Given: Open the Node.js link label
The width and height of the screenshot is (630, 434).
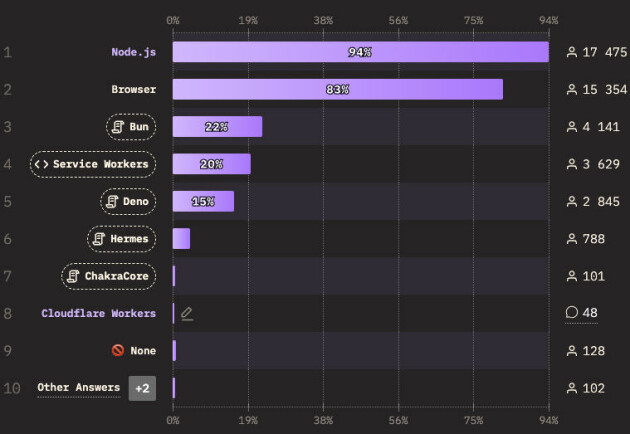Looking at the screenshot, I should pos(133,52).
